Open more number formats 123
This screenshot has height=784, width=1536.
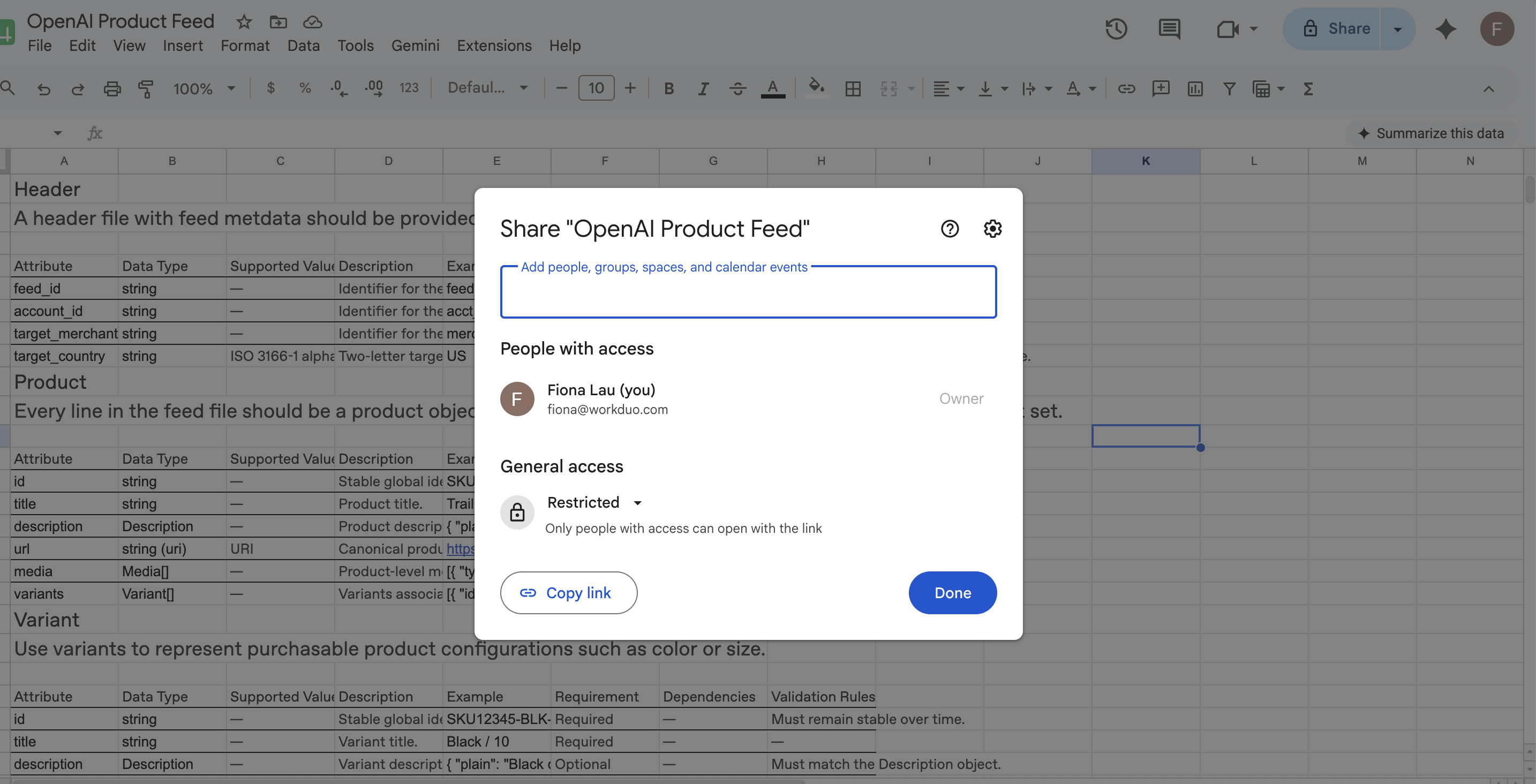point(409,88)
